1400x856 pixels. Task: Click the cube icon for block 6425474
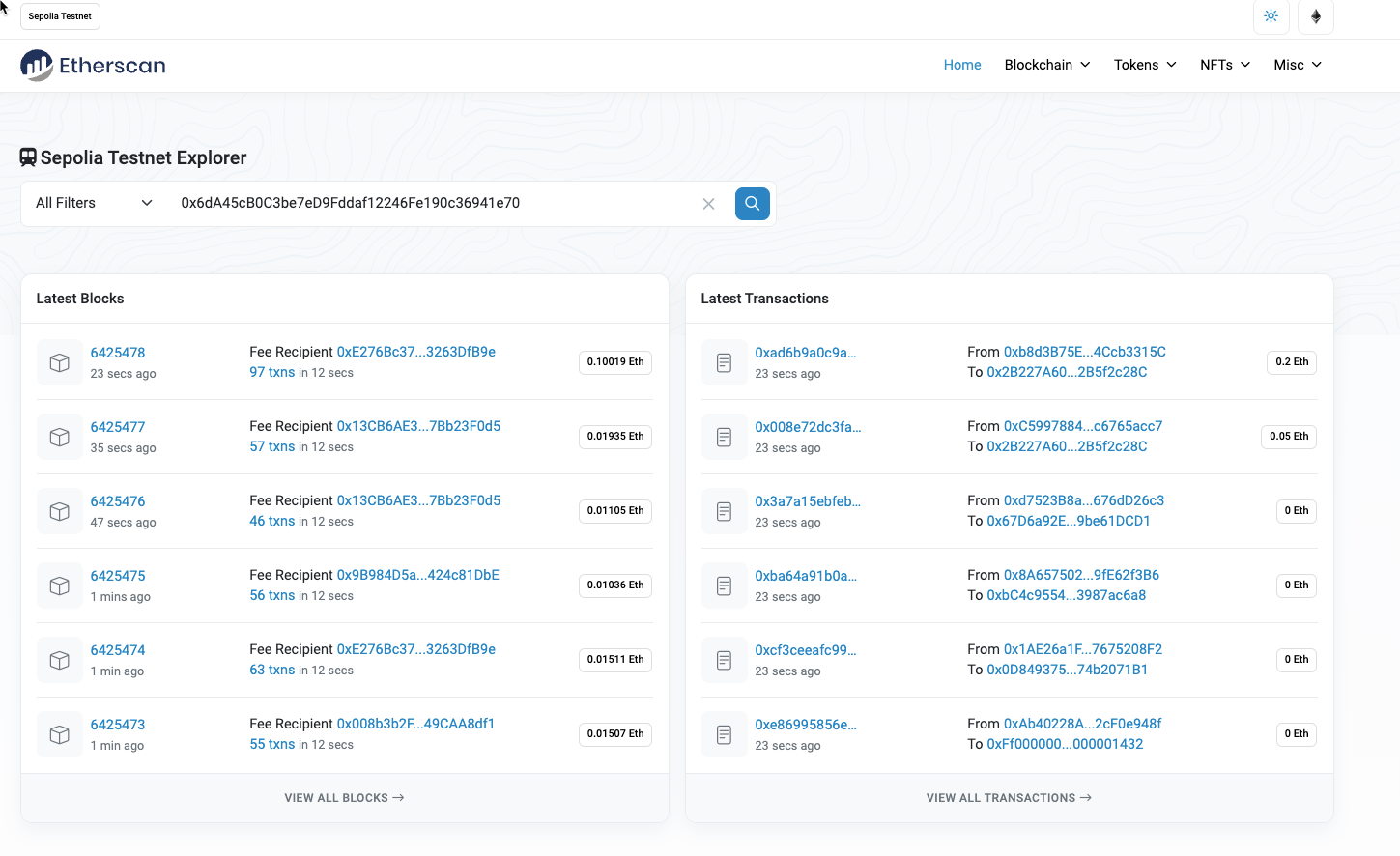(59, 660)
